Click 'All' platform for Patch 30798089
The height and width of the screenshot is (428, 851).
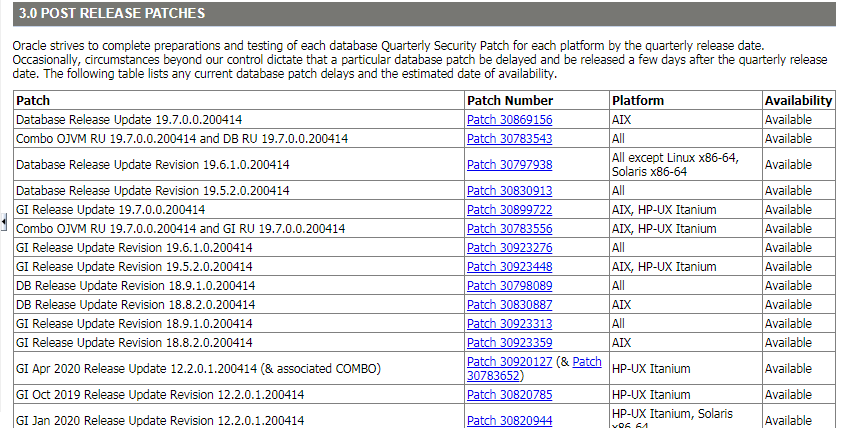click(686, 286)
